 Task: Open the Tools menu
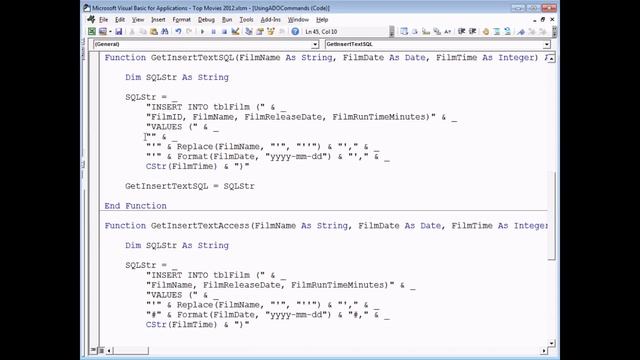click(x=246, y=20)
